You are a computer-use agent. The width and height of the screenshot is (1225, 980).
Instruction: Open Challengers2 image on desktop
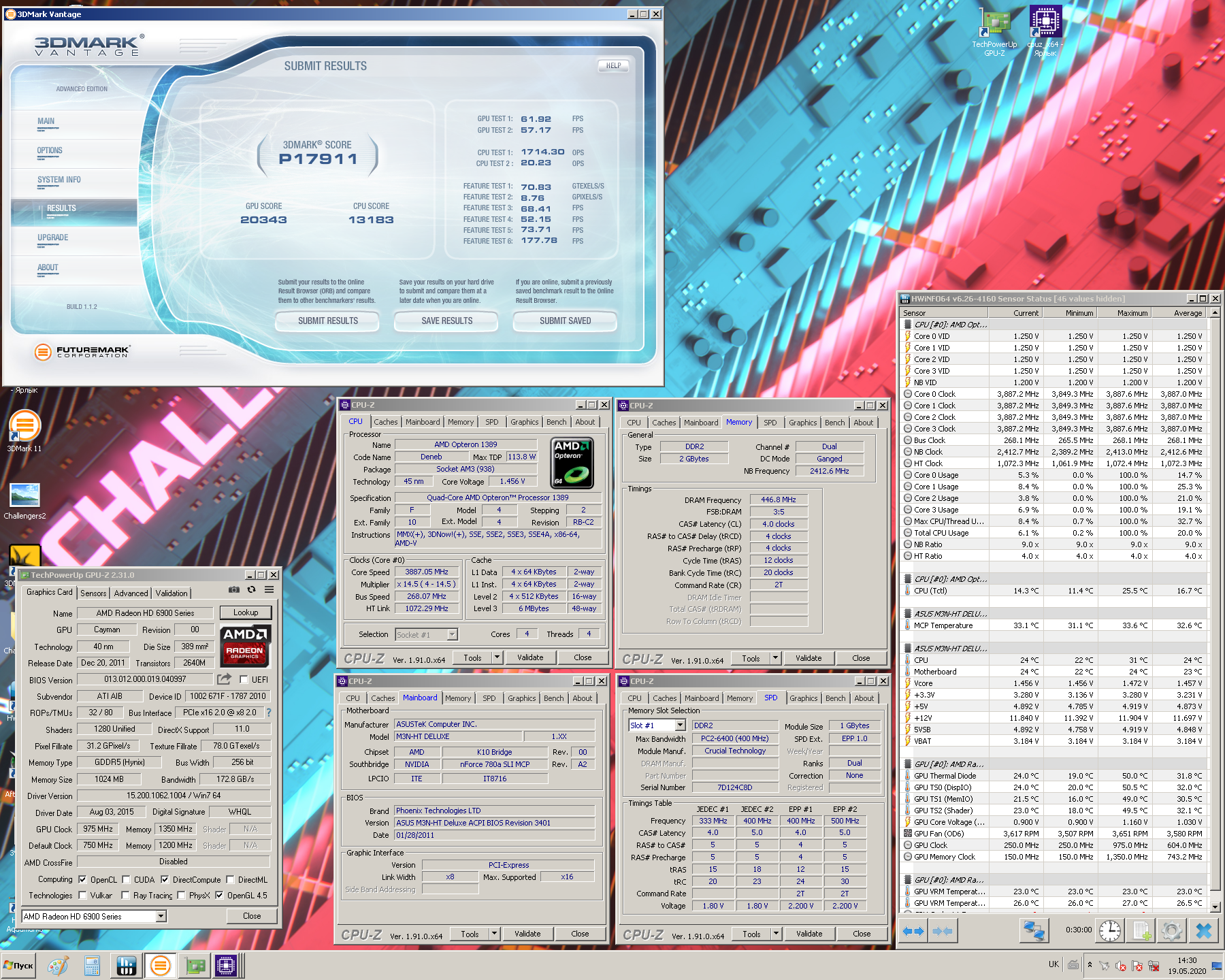(24, 501)
